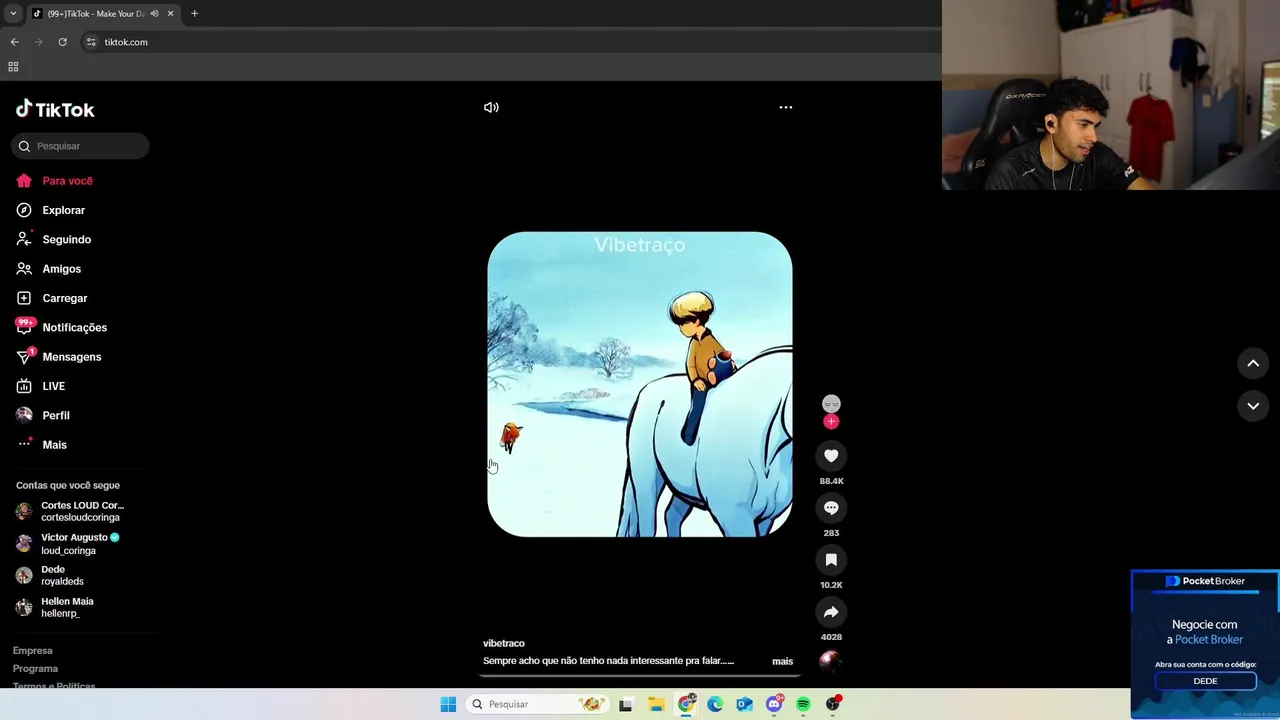The image size is (1280, 720).
Task: View site information icon in address bar
Action: [91, 42]
